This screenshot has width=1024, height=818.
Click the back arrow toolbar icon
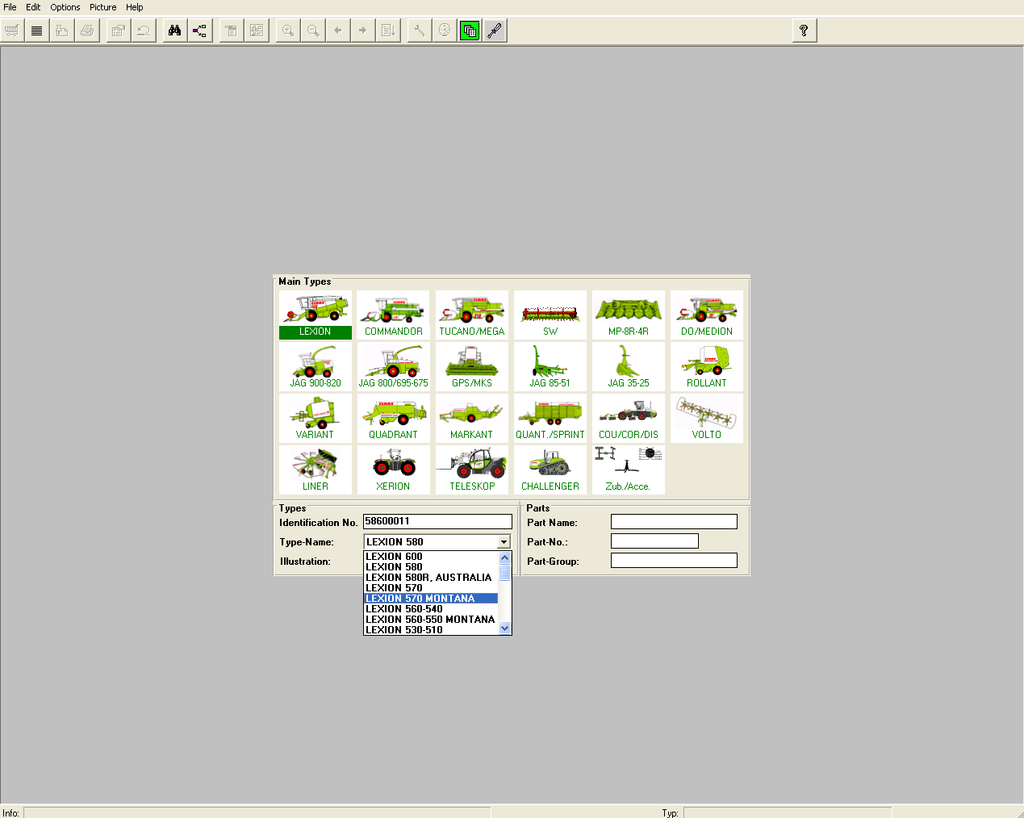[x=338, y=31]
